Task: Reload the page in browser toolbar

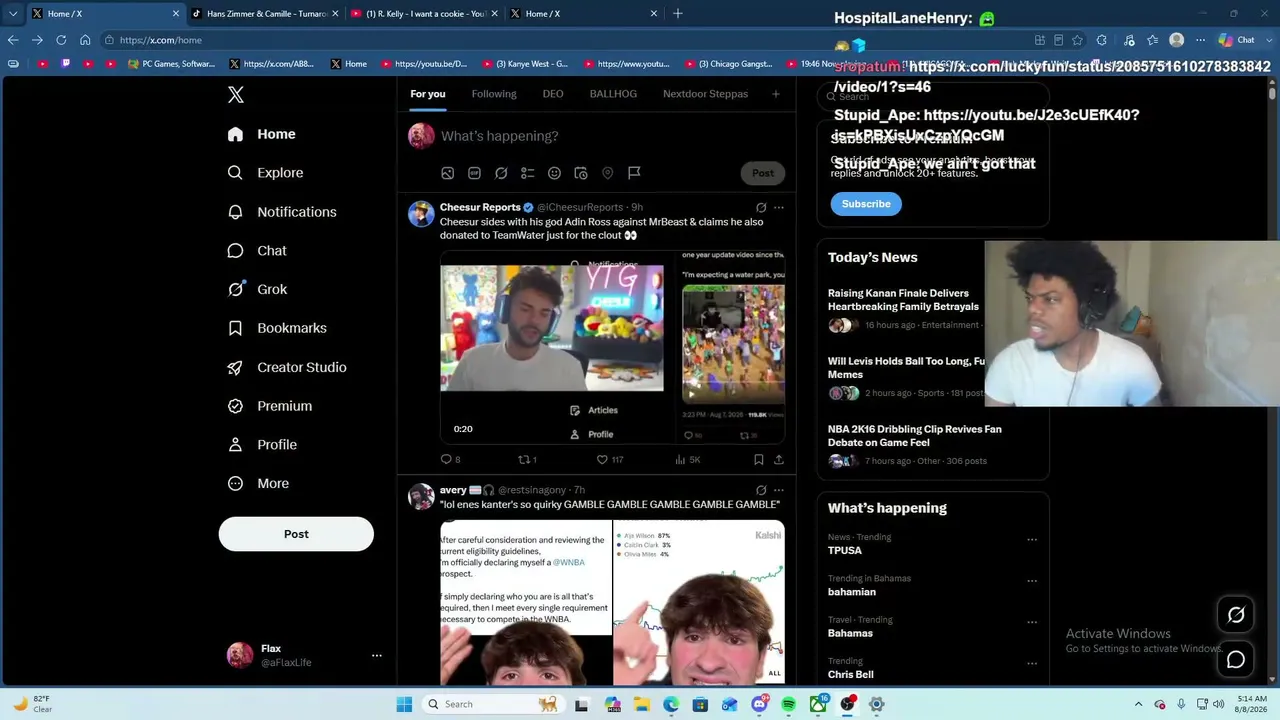Action: click(61, 40)
